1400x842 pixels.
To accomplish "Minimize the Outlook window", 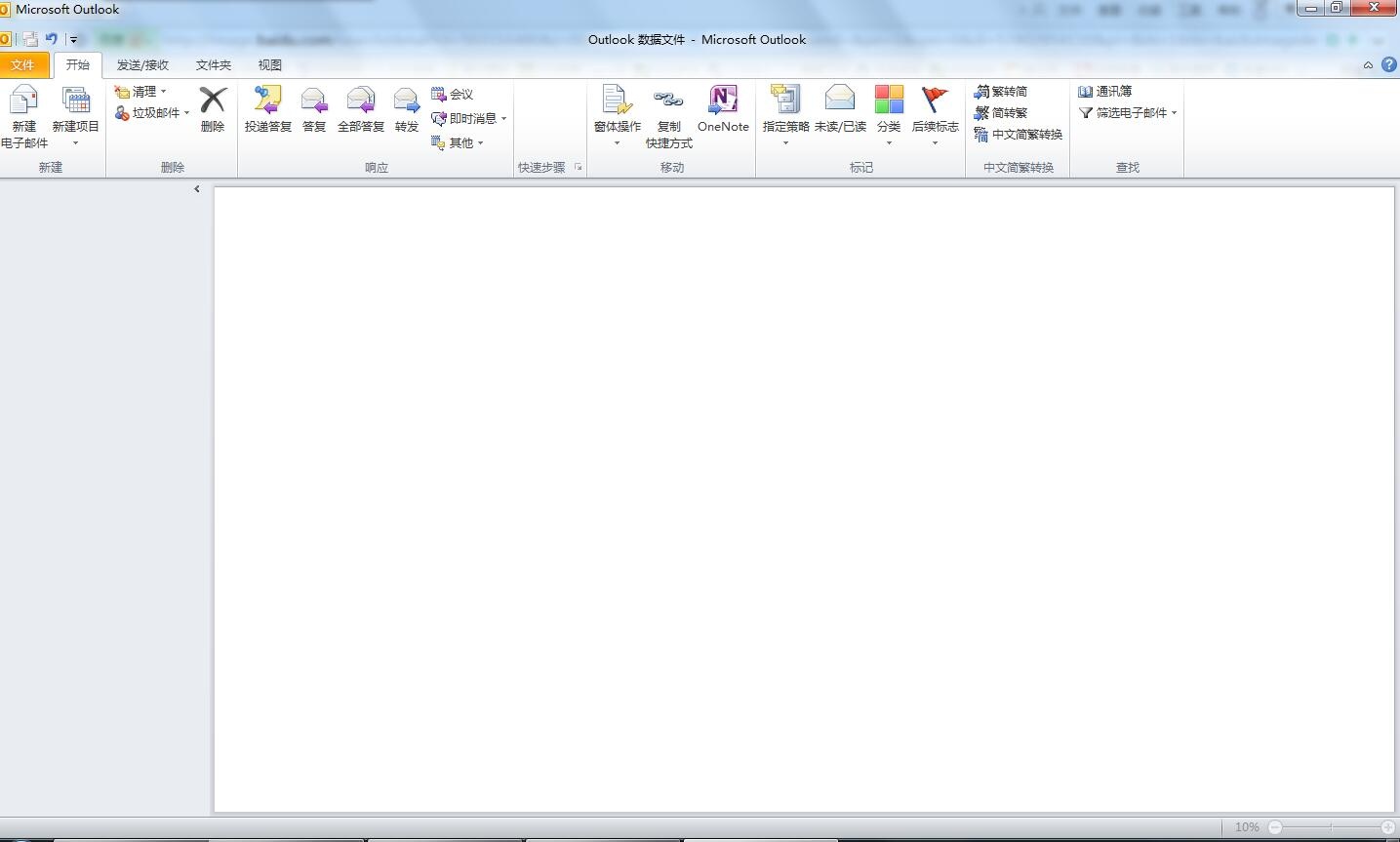I will (x=1310, y=9).
